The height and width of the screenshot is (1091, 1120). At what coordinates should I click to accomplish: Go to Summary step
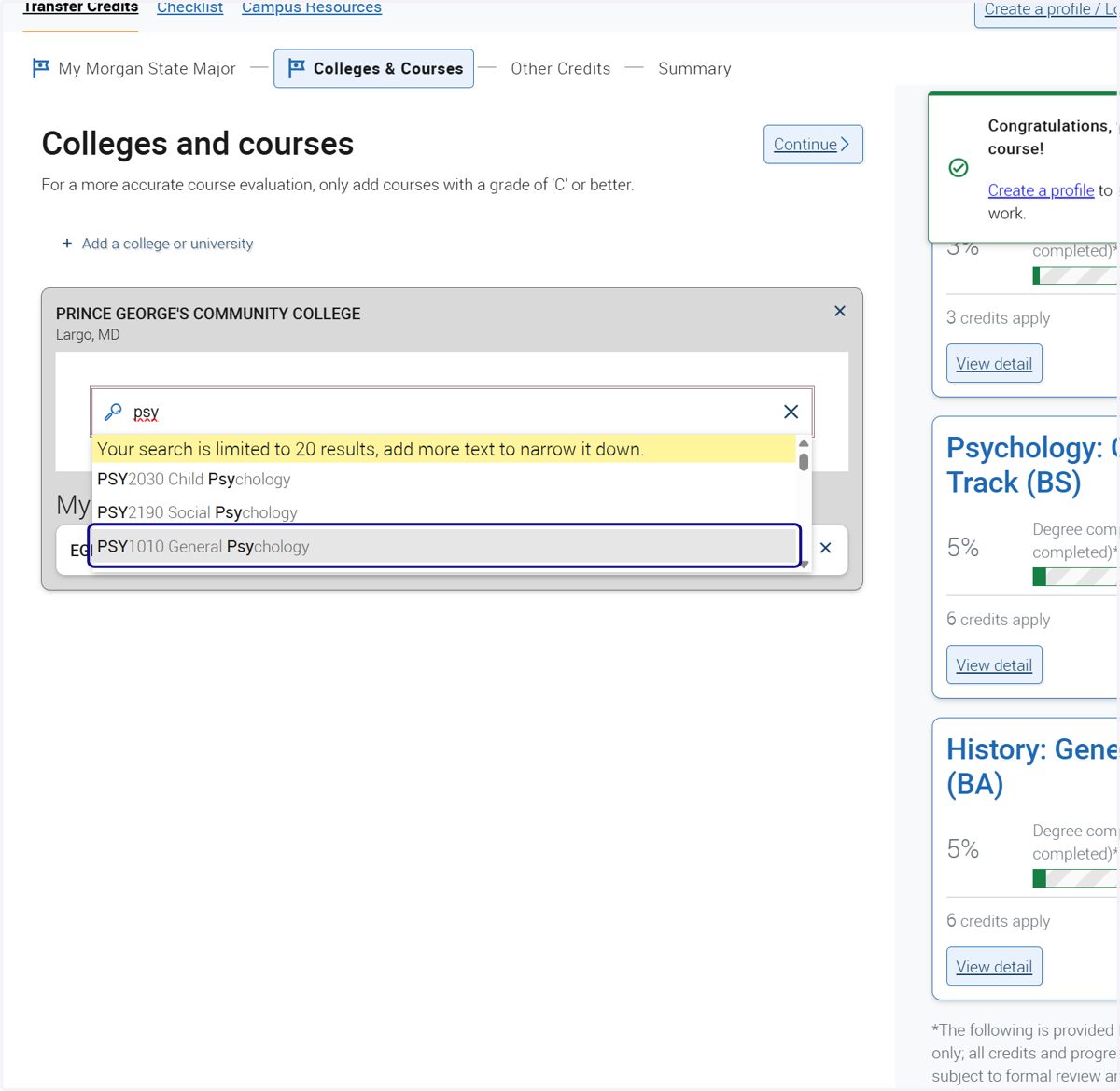pos(694,68)
